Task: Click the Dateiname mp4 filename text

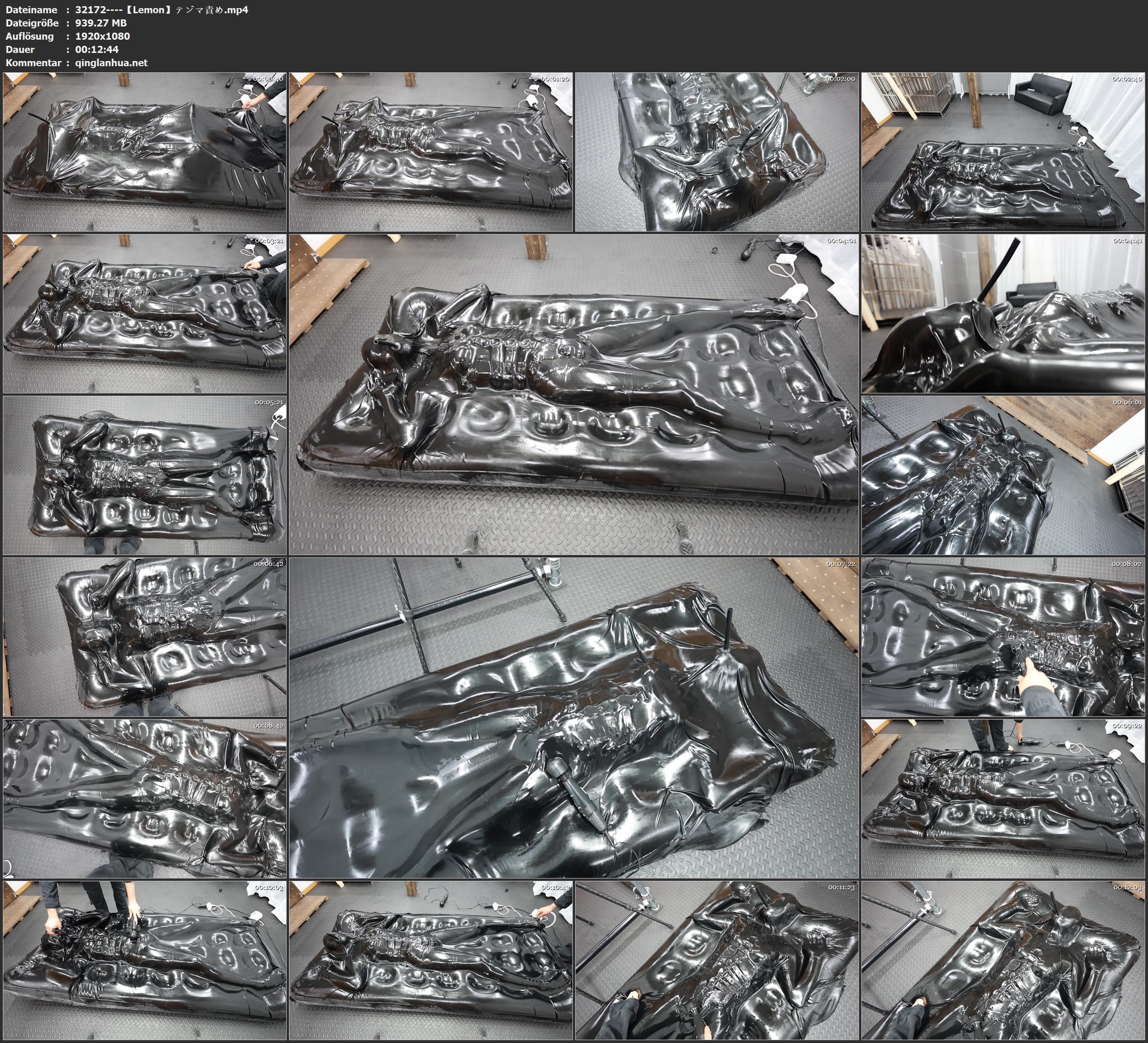Action: (161, 9)
